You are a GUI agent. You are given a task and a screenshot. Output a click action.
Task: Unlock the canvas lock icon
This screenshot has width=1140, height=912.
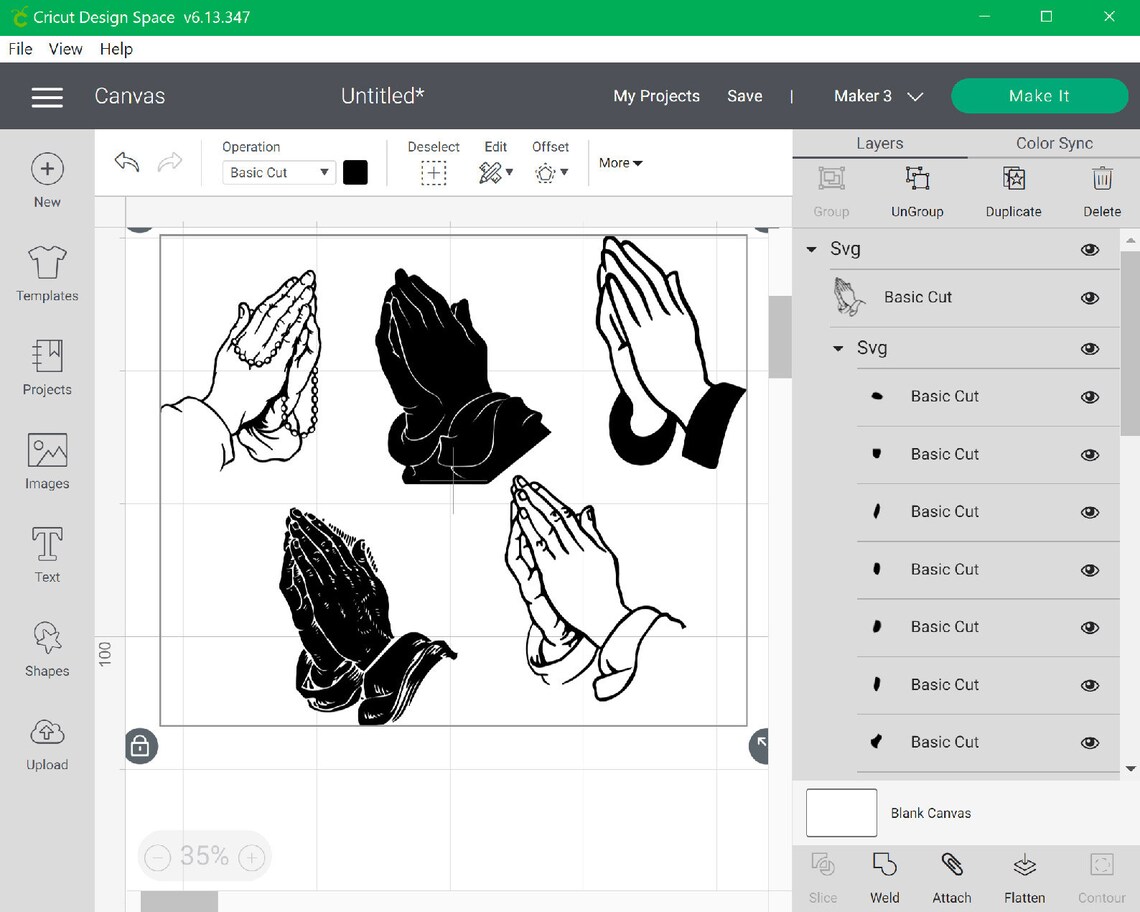tap(140, 746)
